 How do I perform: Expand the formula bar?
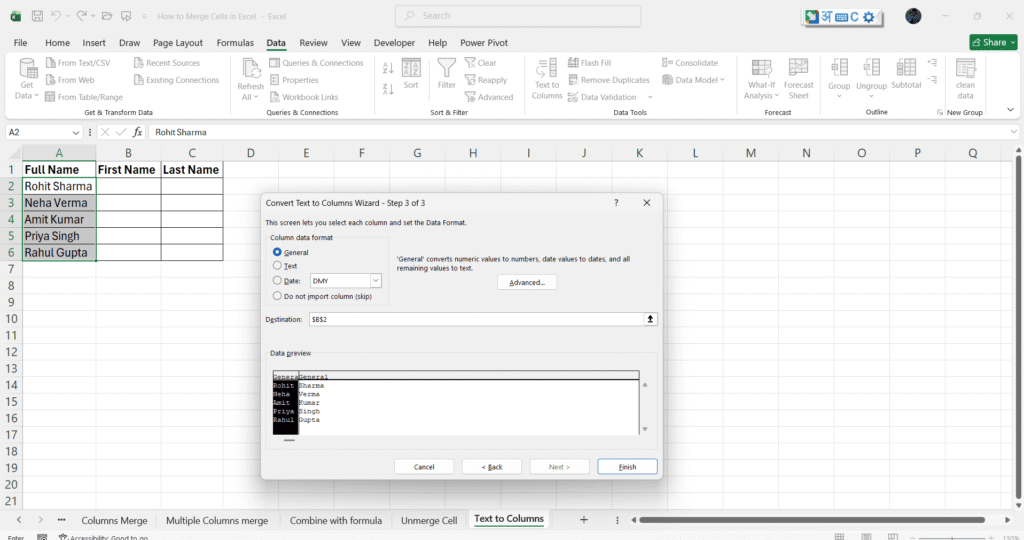[1014, 132]
